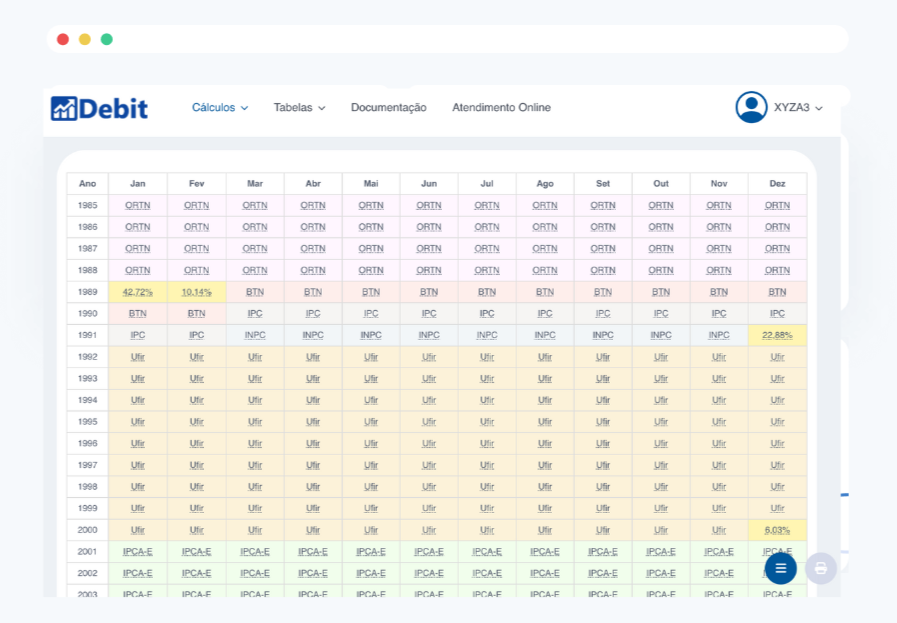Image resolution: width=897 pixels, height=623 pixels.
Task: Click the Debit logo icon
Action: point(64,108)
